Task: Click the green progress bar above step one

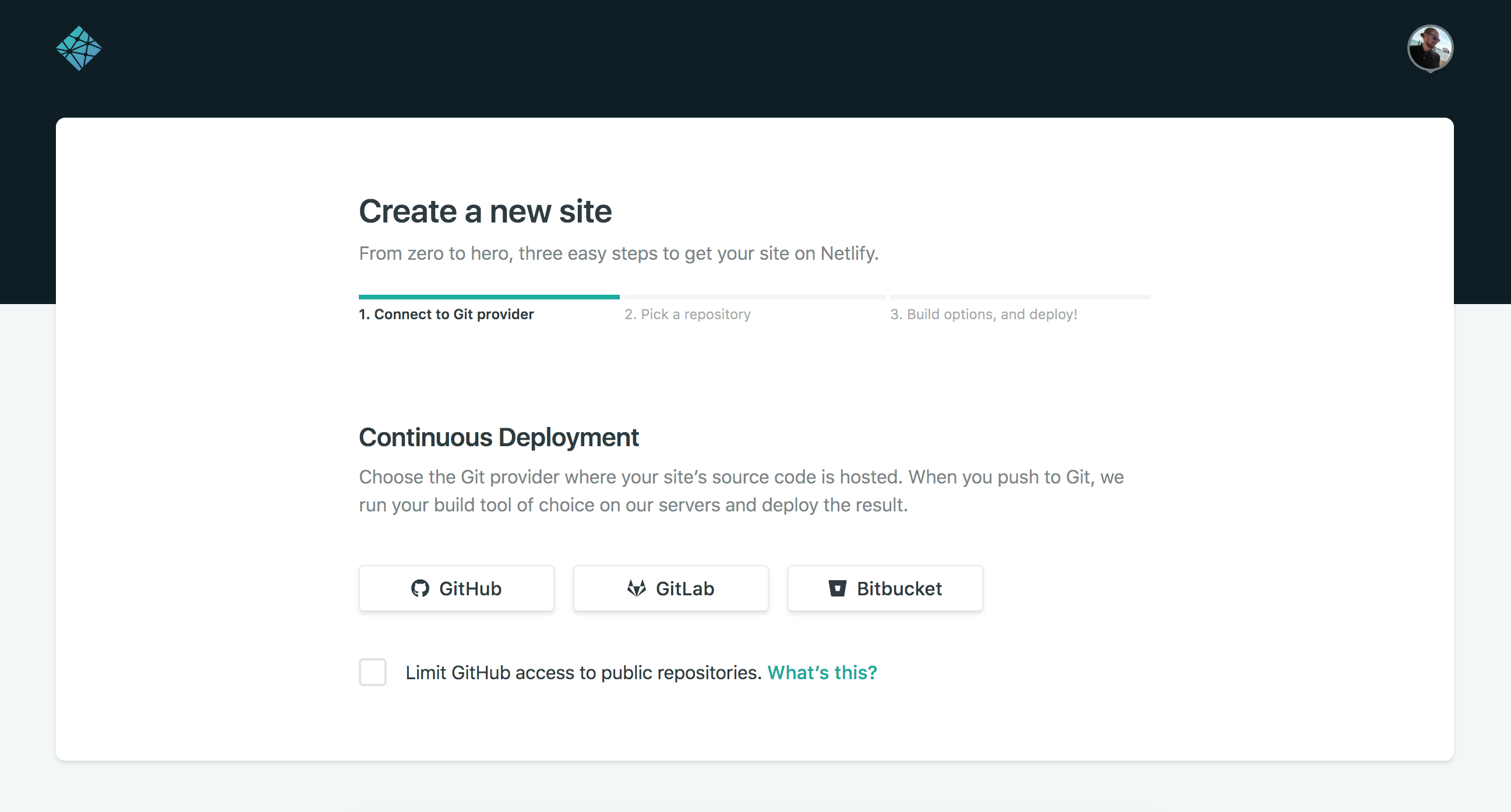Action: coord(489,297)
